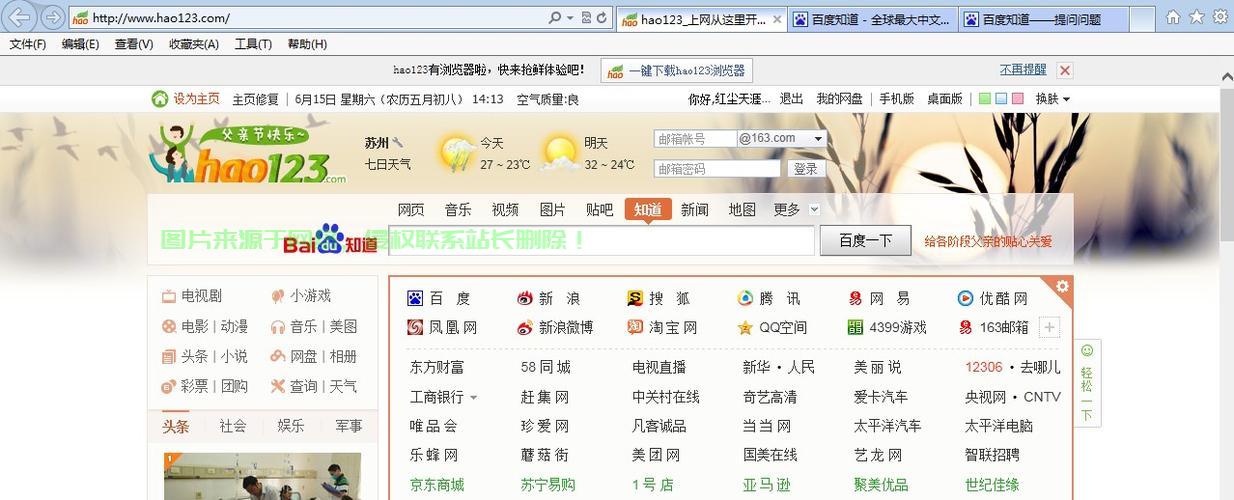Select the pink skin color swatch
1234x500 pixels.
click(1017, 98)
